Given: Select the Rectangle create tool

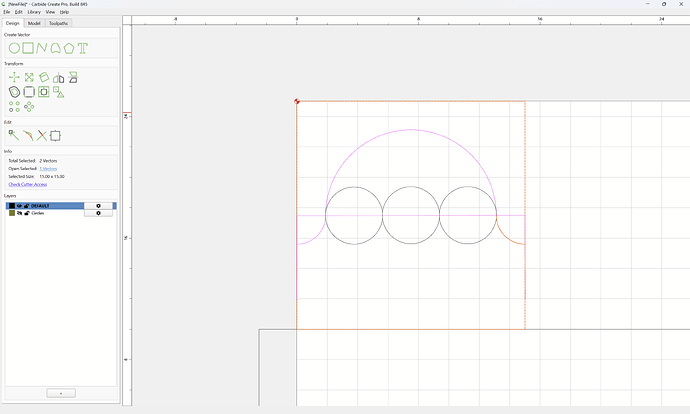Looking at the screenshot, I should 28,48.
